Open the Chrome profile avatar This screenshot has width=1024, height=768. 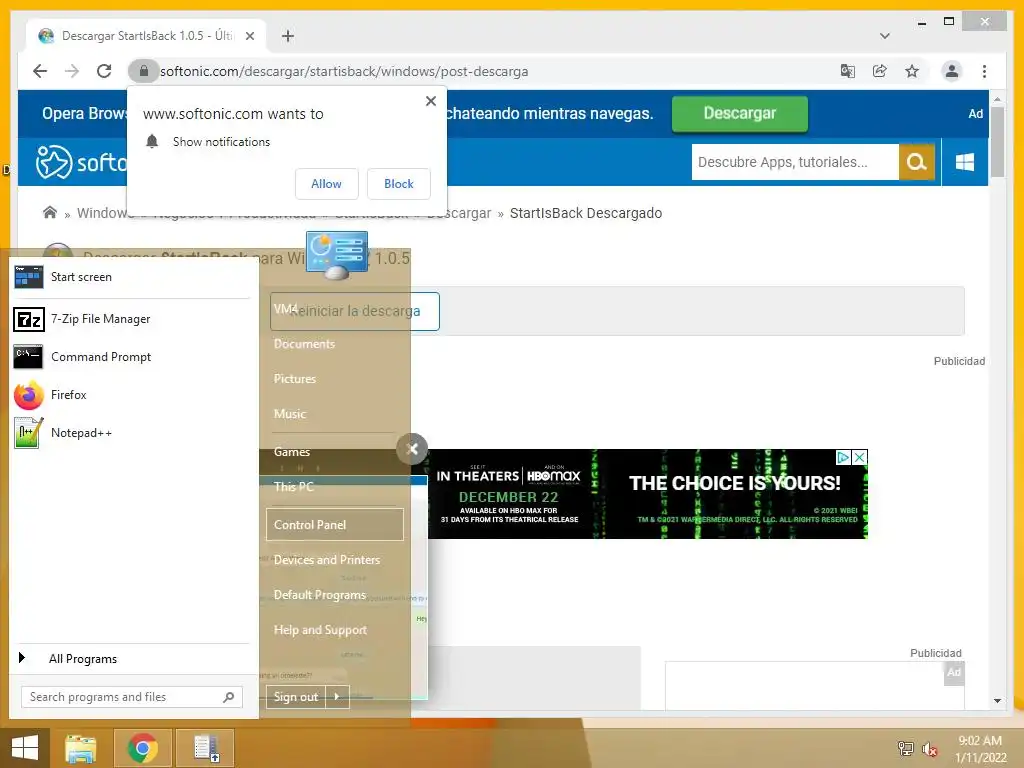[952, 71]
